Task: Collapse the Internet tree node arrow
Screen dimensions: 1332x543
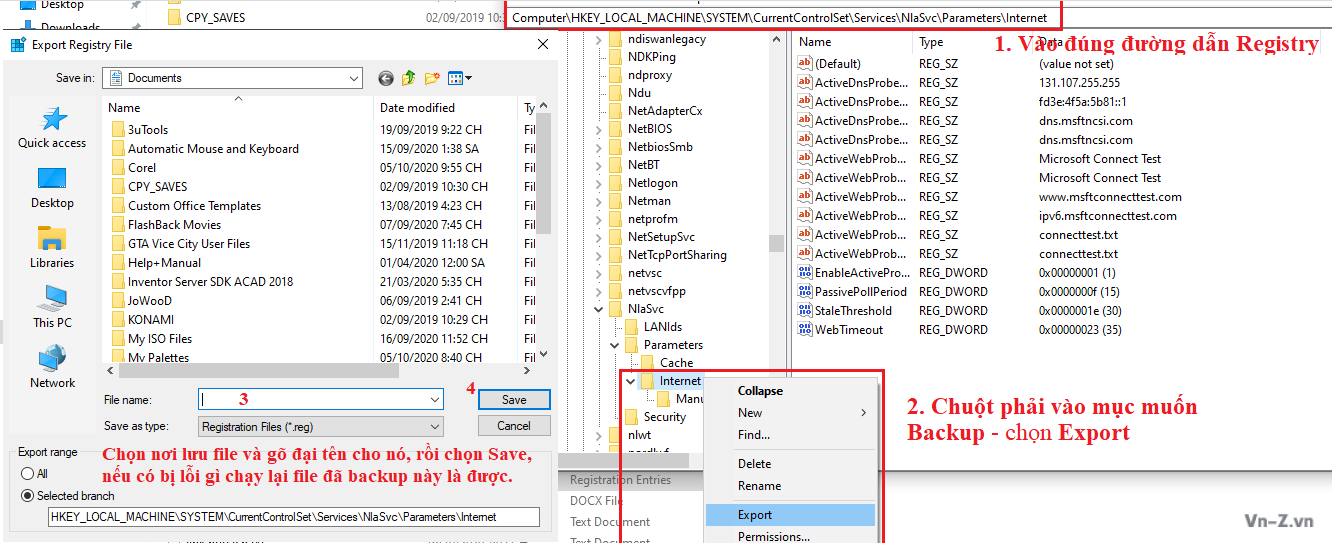Action: coord(630,381)
